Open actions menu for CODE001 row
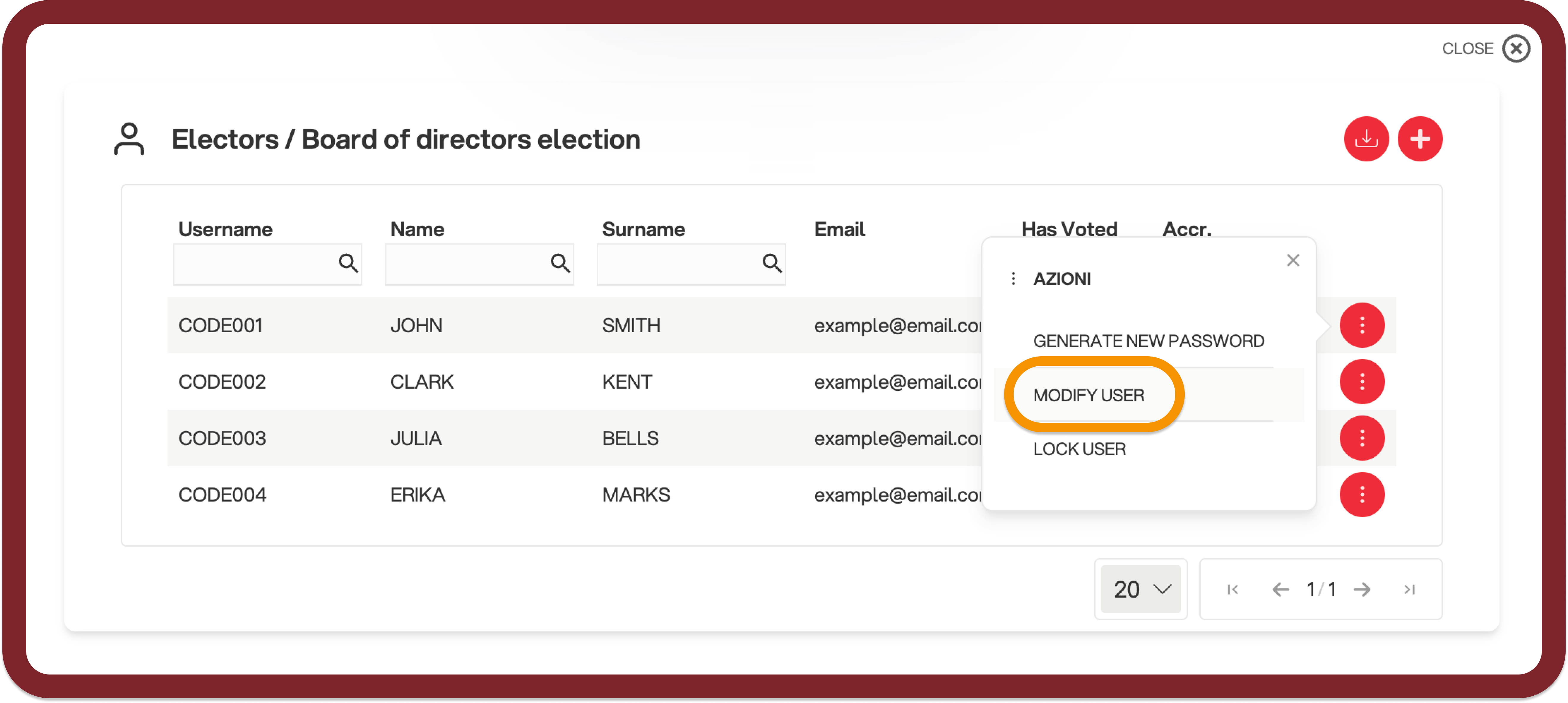 click(1362, 325)
